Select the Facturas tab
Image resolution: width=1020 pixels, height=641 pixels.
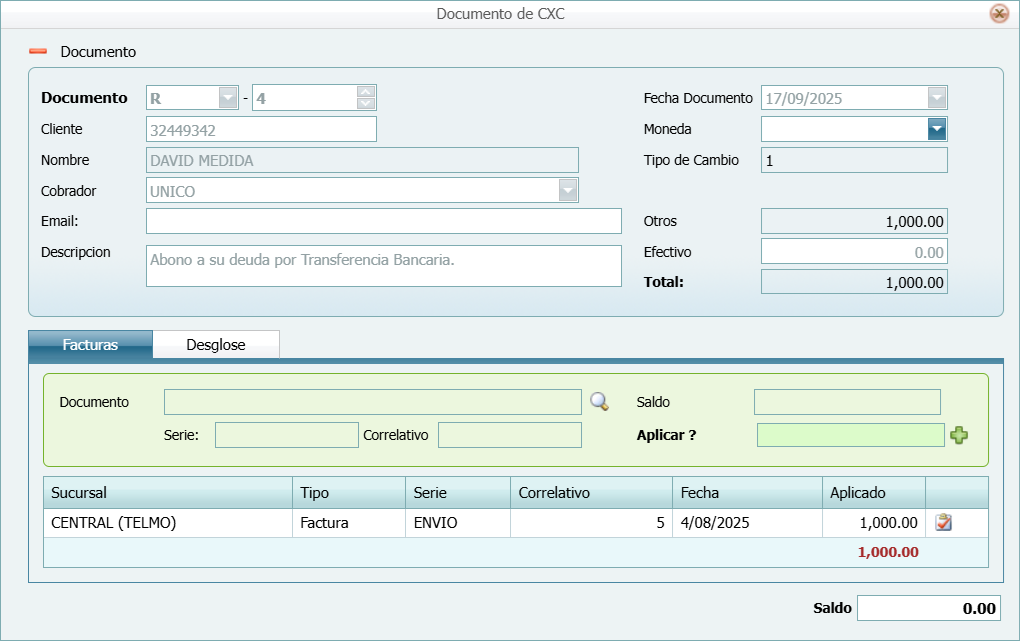coord(90,345)
